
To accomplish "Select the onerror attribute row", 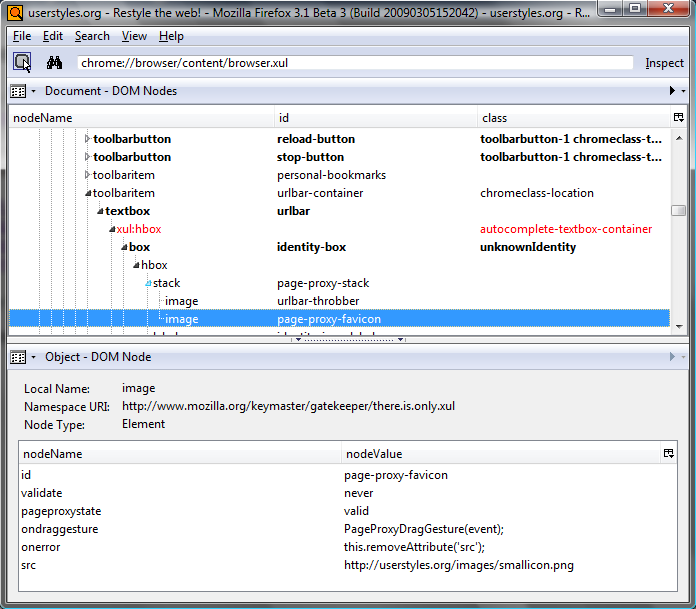I will (348, 547).
